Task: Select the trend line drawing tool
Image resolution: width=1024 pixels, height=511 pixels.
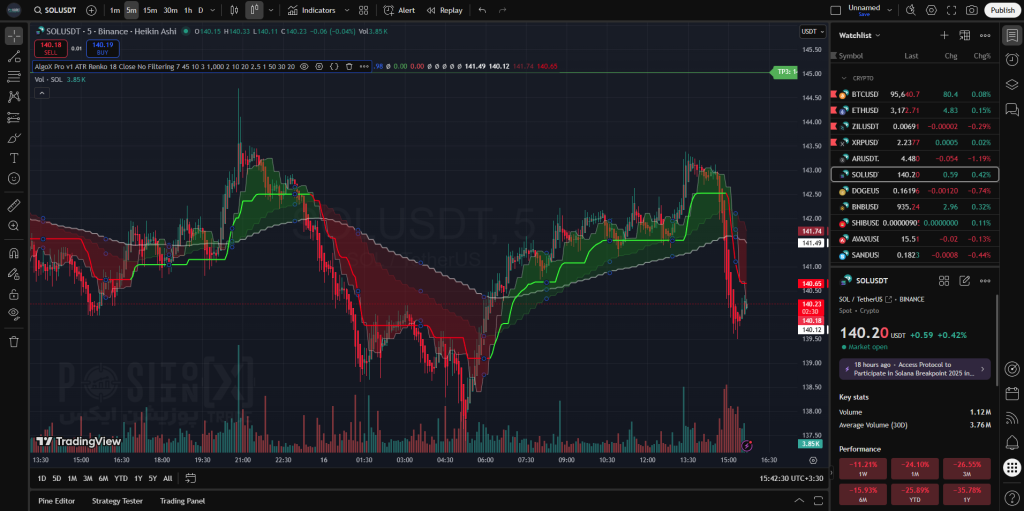Action: click(x=13, y=56)
